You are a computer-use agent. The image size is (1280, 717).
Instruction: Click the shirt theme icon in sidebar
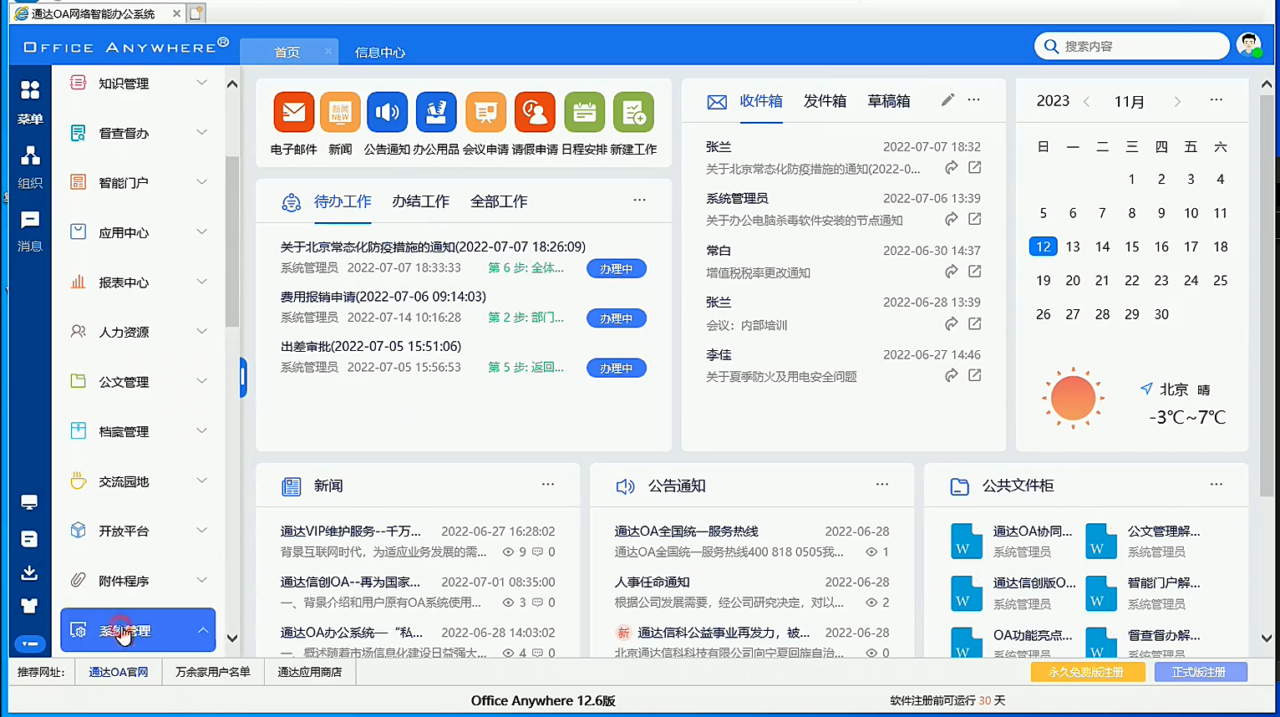click(29, 606)
